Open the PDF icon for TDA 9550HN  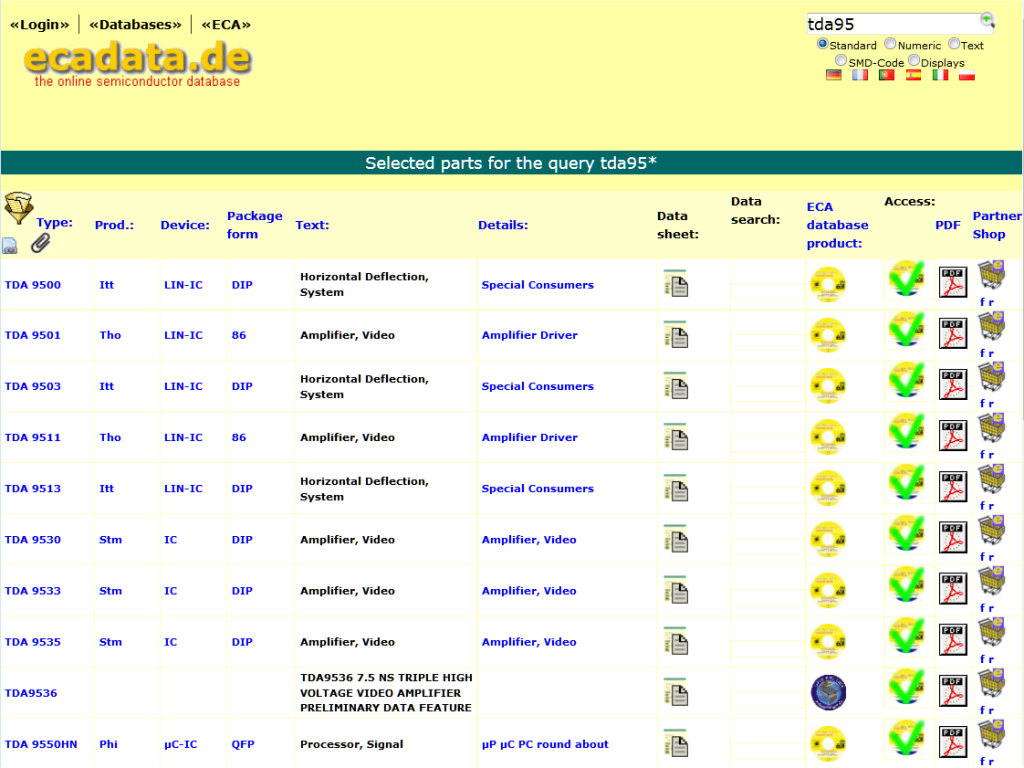[953, 743]
